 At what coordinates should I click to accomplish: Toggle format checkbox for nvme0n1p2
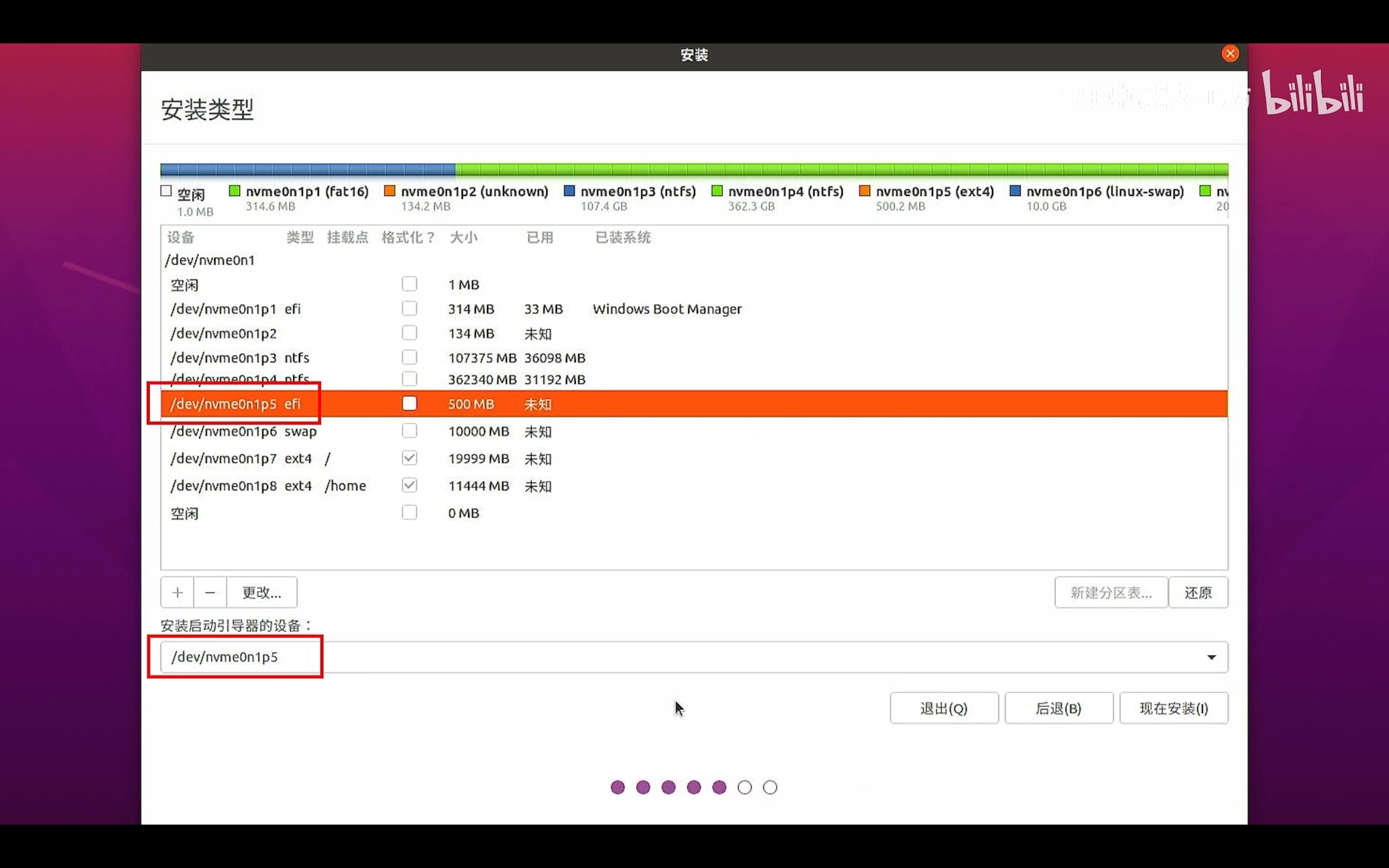[x=409, y=333]
